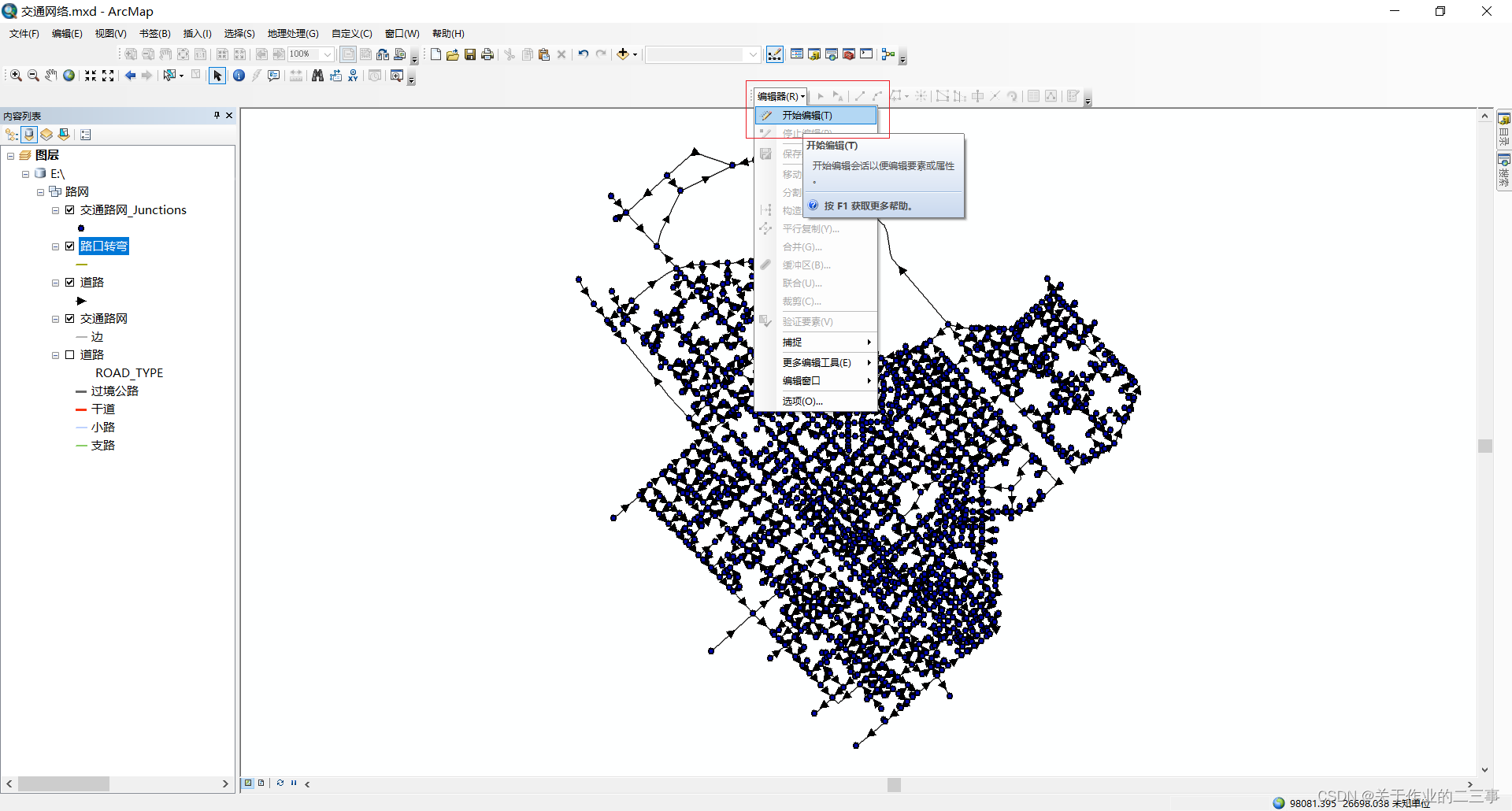Image resolution: width=1512 pixels, height=811 pixels.
Task: Save the map document
Action: [470, 54]
